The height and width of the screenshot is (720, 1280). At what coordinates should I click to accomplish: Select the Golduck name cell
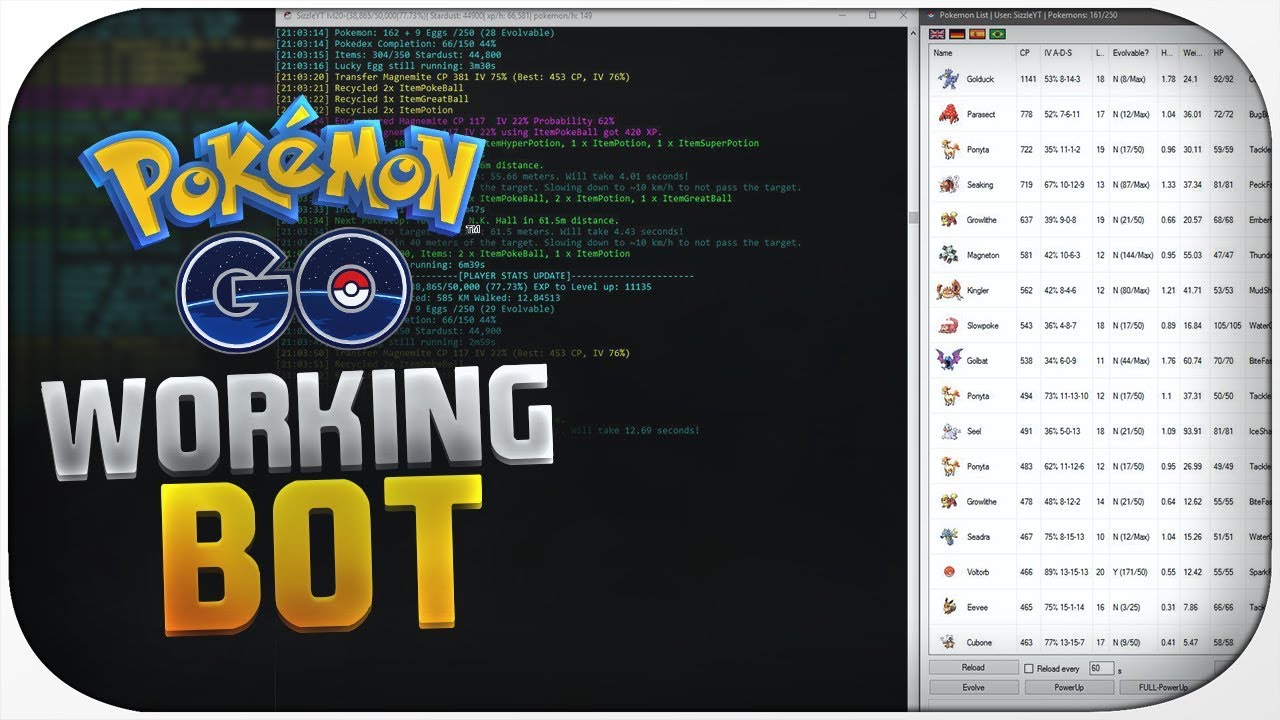(981, 79)
